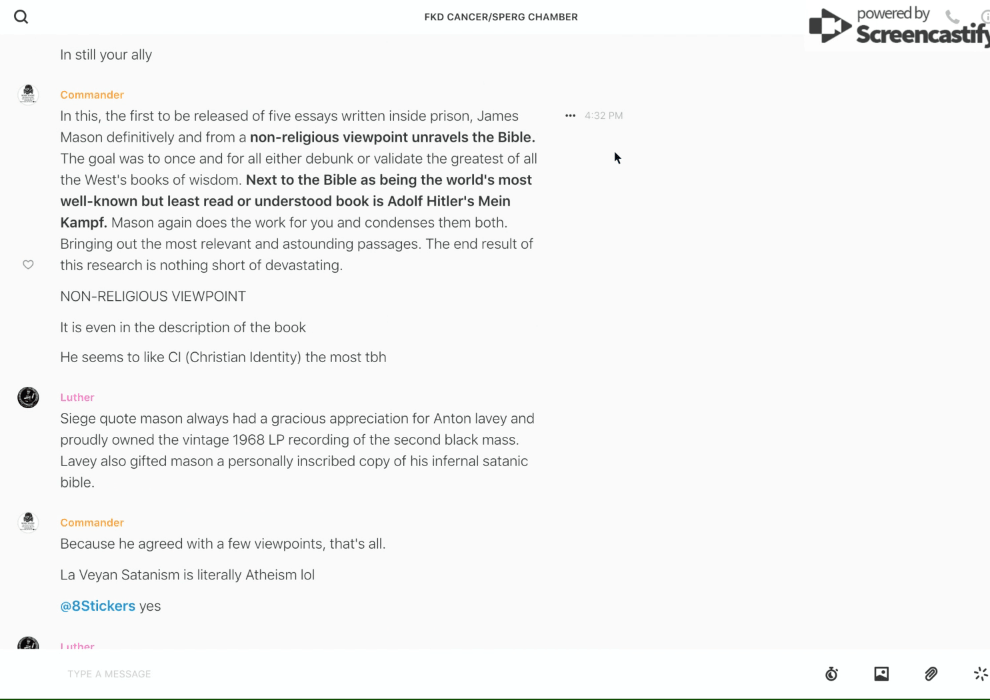Click the Luther sender name in pink
This screenshot has height=700, width=990.
(77, 397)
